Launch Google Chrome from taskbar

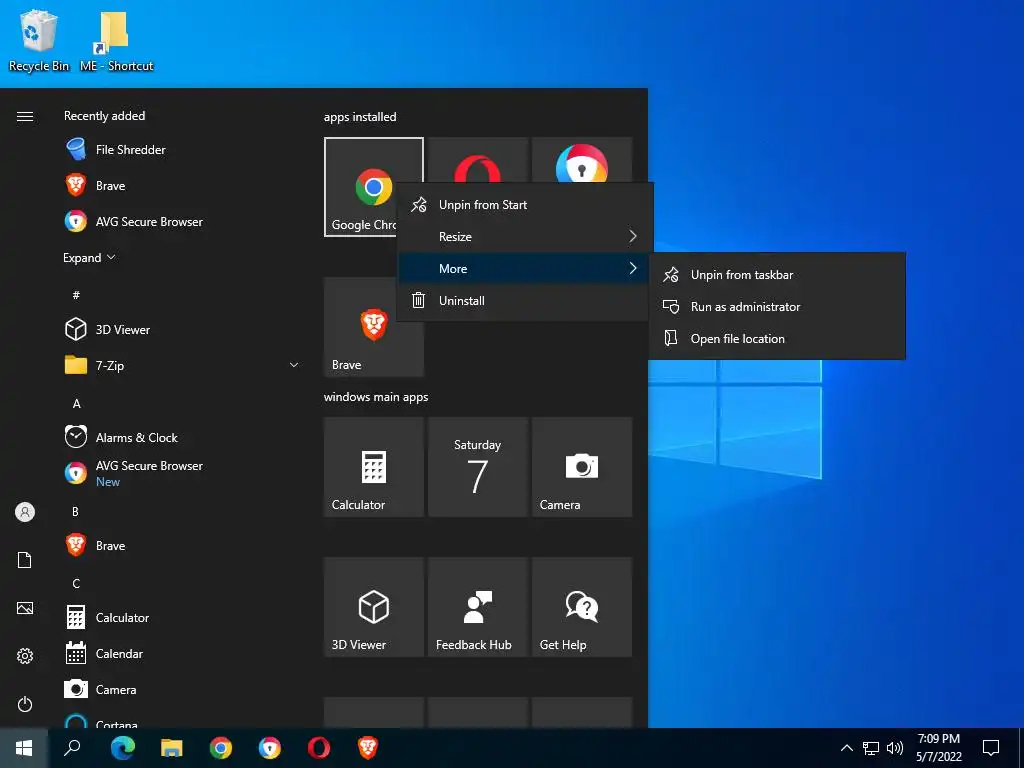click(x=221, y=748)
